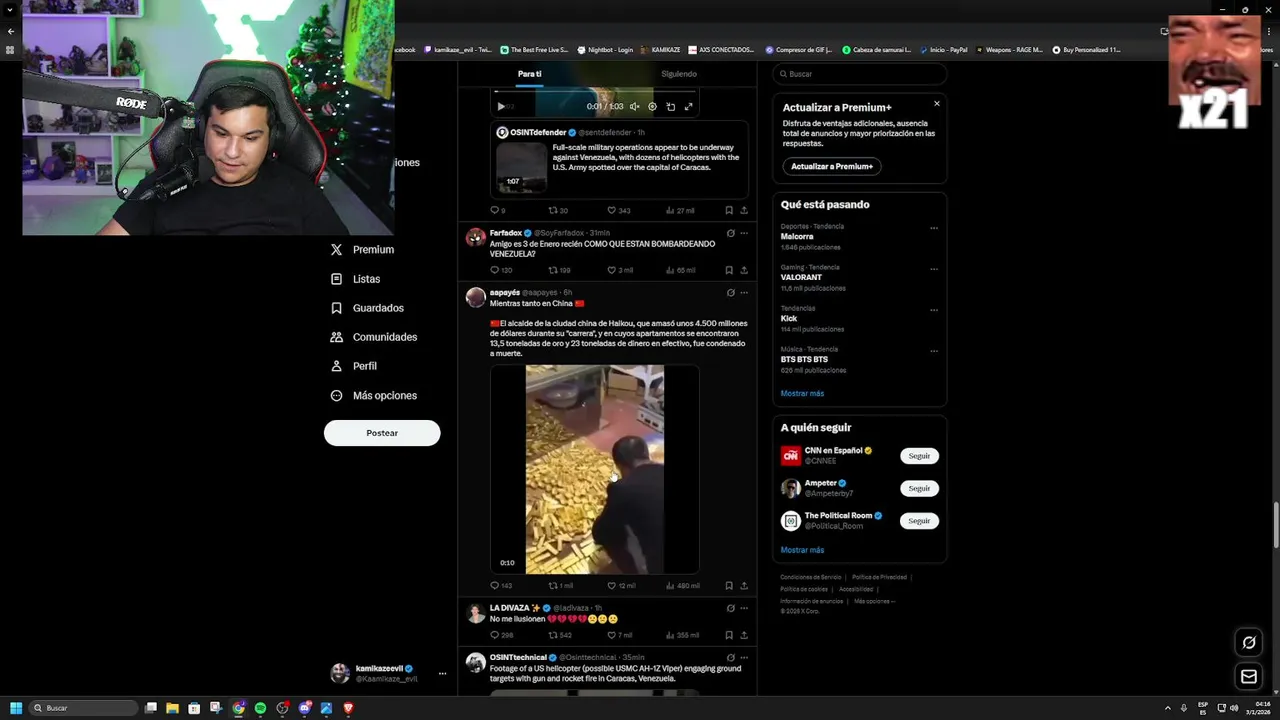The image size is (1280, 720).
Task: Bookmark the post with 27 mil views
Action: 729,210
